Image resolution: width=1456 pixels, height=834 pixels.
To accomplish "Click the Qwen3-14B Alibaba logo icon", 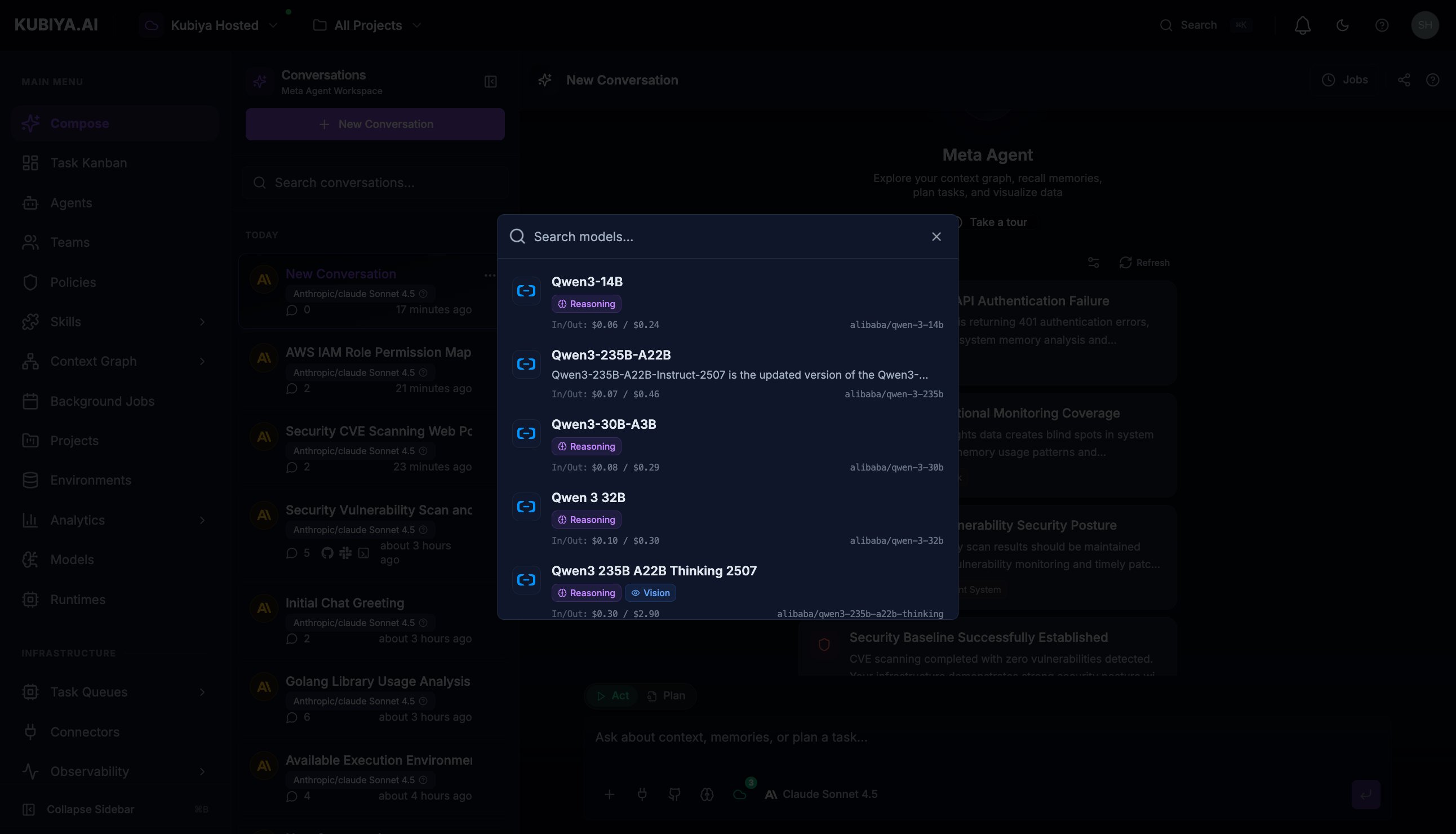I will click(526, 291).
